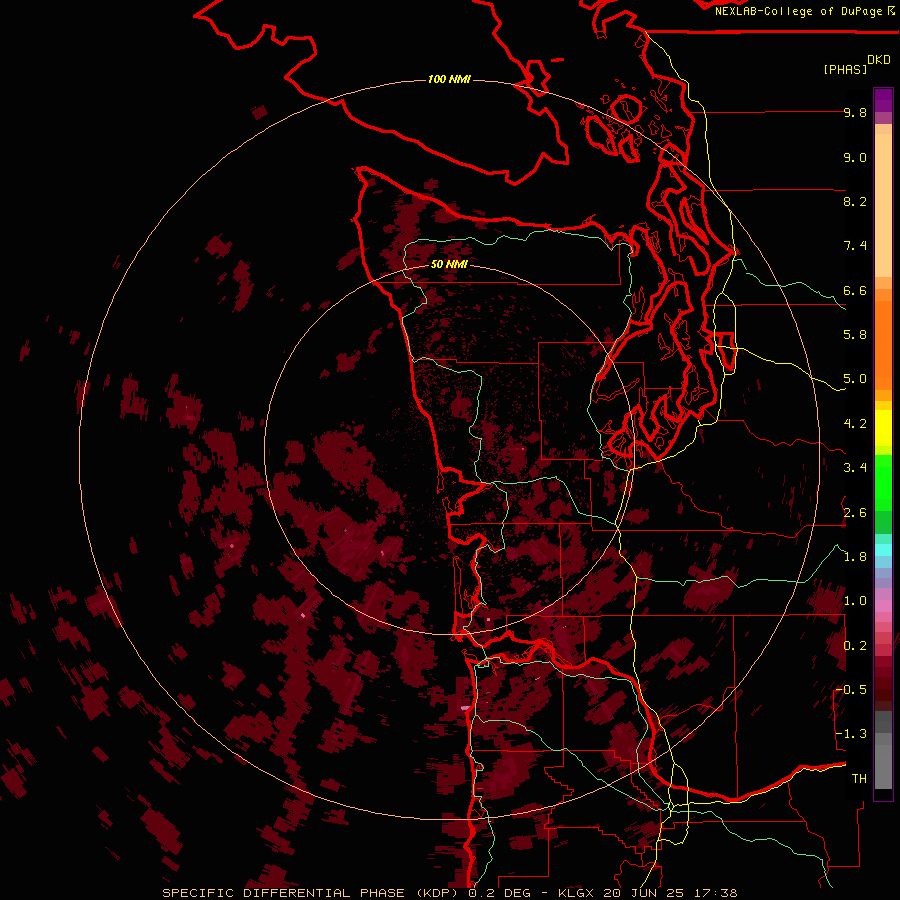900x900 pixels.
Task: Click the purple top segment of the color bar
Action: point(883,100)
